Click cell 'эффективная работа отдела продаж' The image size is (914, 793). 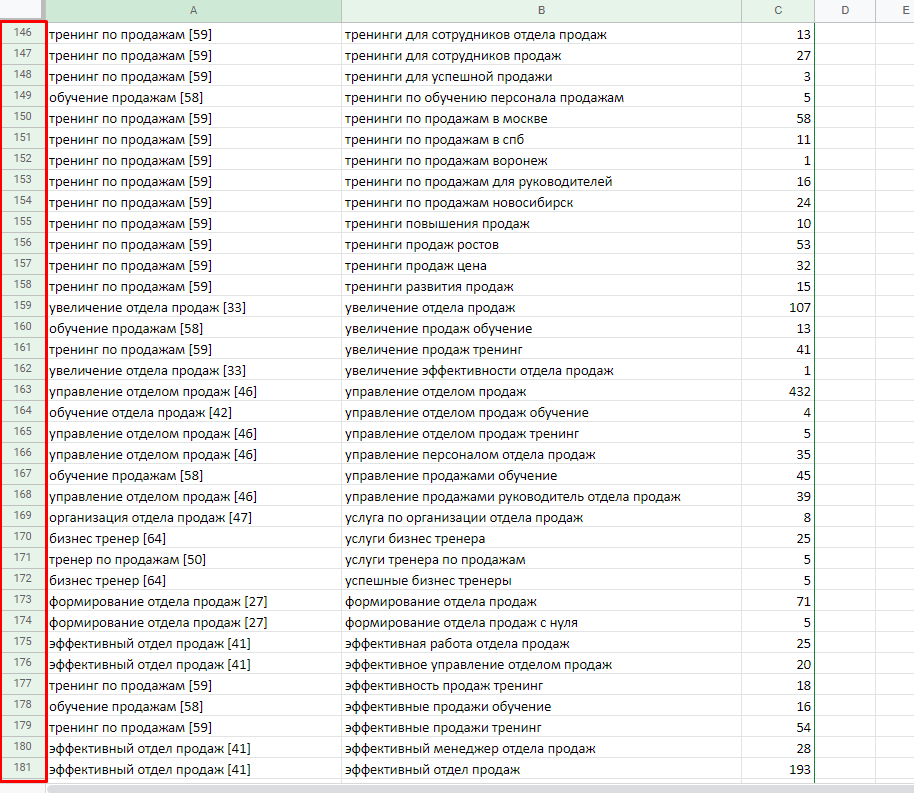click(541, 644)
